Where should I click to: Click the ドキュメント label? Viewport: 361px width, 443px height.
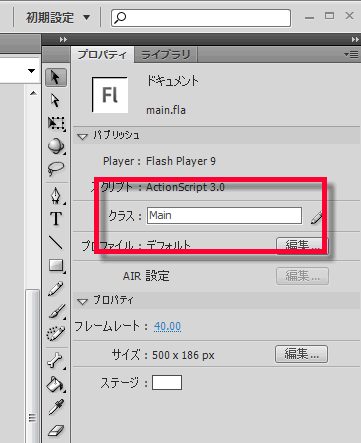pos(173,81)
